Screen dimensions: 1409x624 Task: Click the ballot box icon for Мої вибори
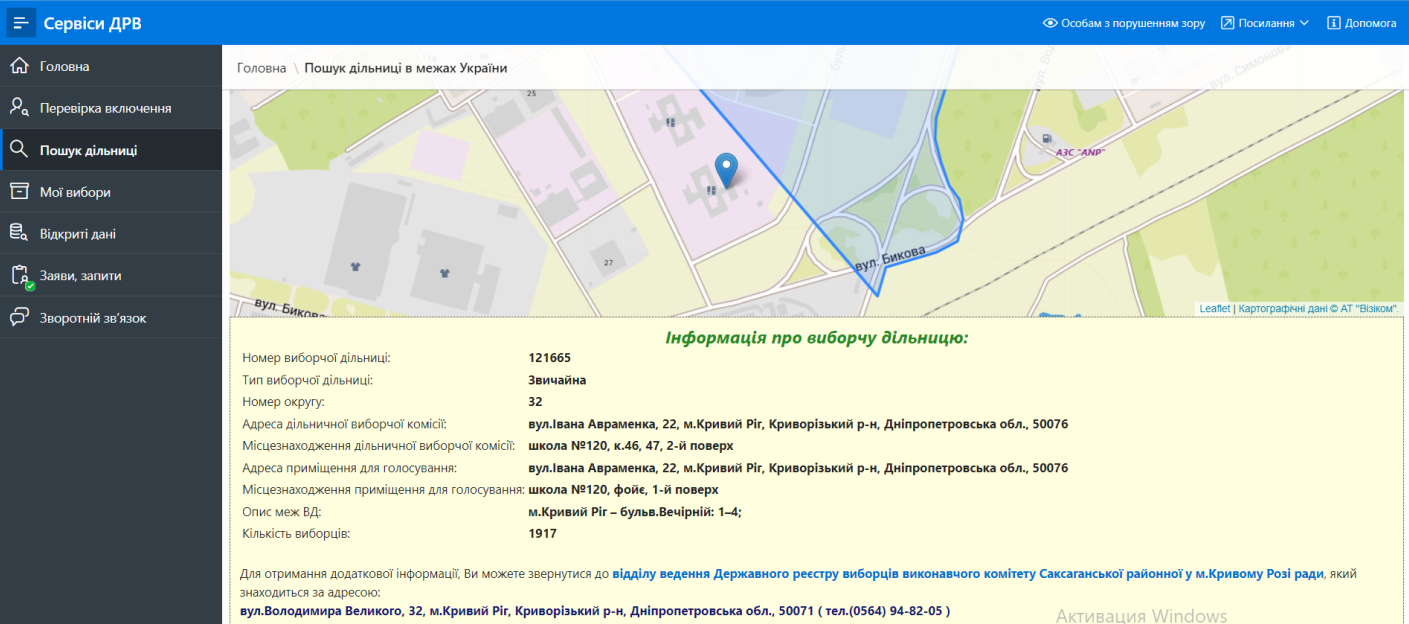pyautogui.click(x=19, y=192)
